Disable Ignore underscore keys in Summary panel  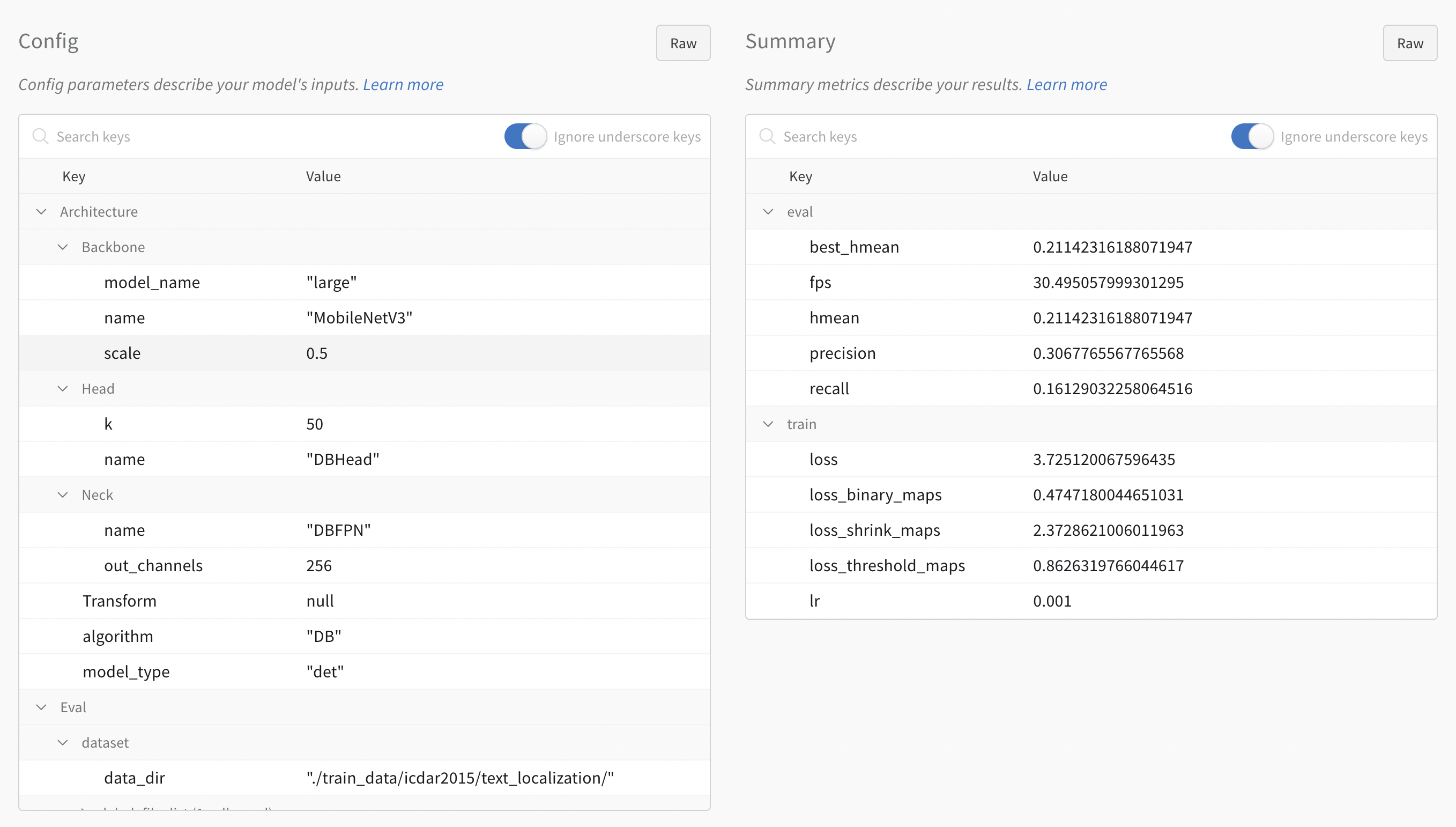(1252, 136)
